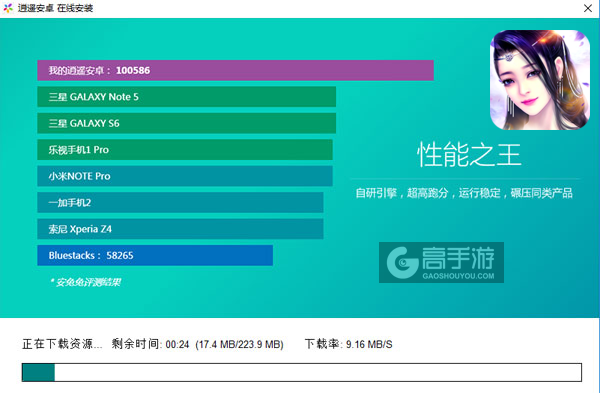
Task: Click the game character avatar icon
Action: click(540, 80)
